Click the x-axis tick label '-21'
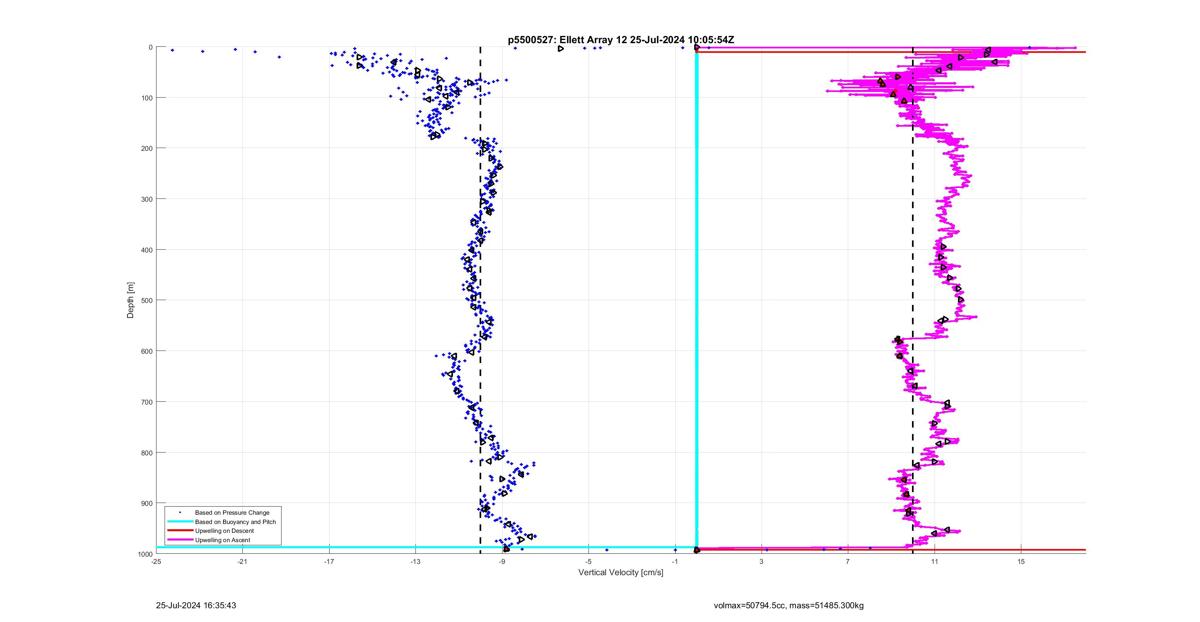 243,562
